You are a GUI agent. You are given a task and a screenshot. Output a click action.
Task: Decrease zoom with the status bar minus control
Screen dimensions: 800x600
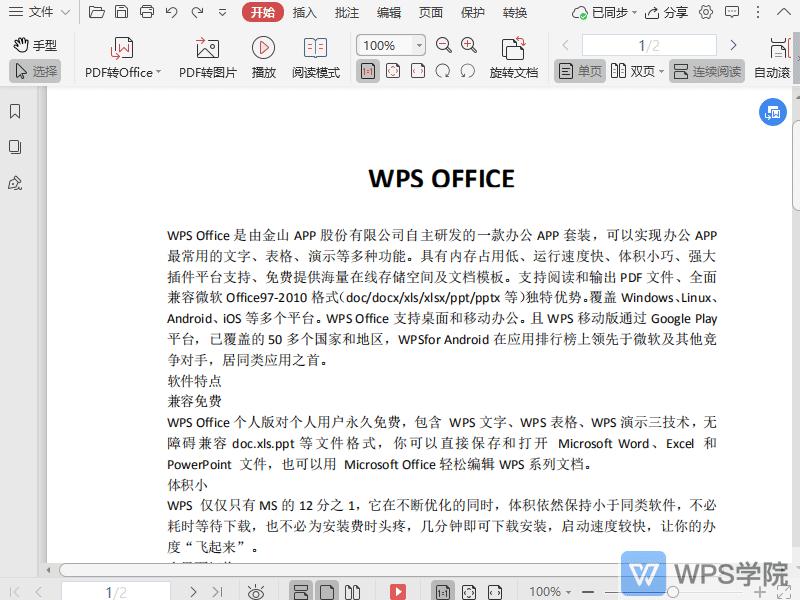[588, 592]
